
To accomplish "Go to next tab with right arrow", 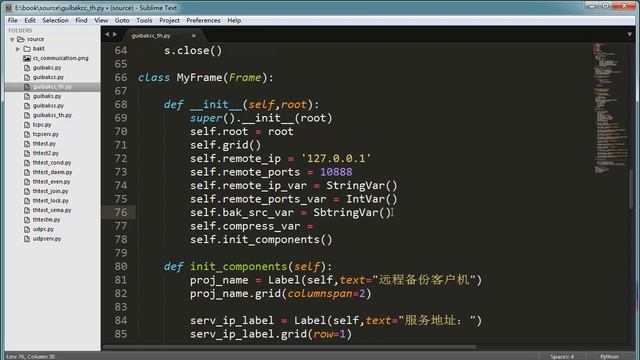I will pos(115,35).
